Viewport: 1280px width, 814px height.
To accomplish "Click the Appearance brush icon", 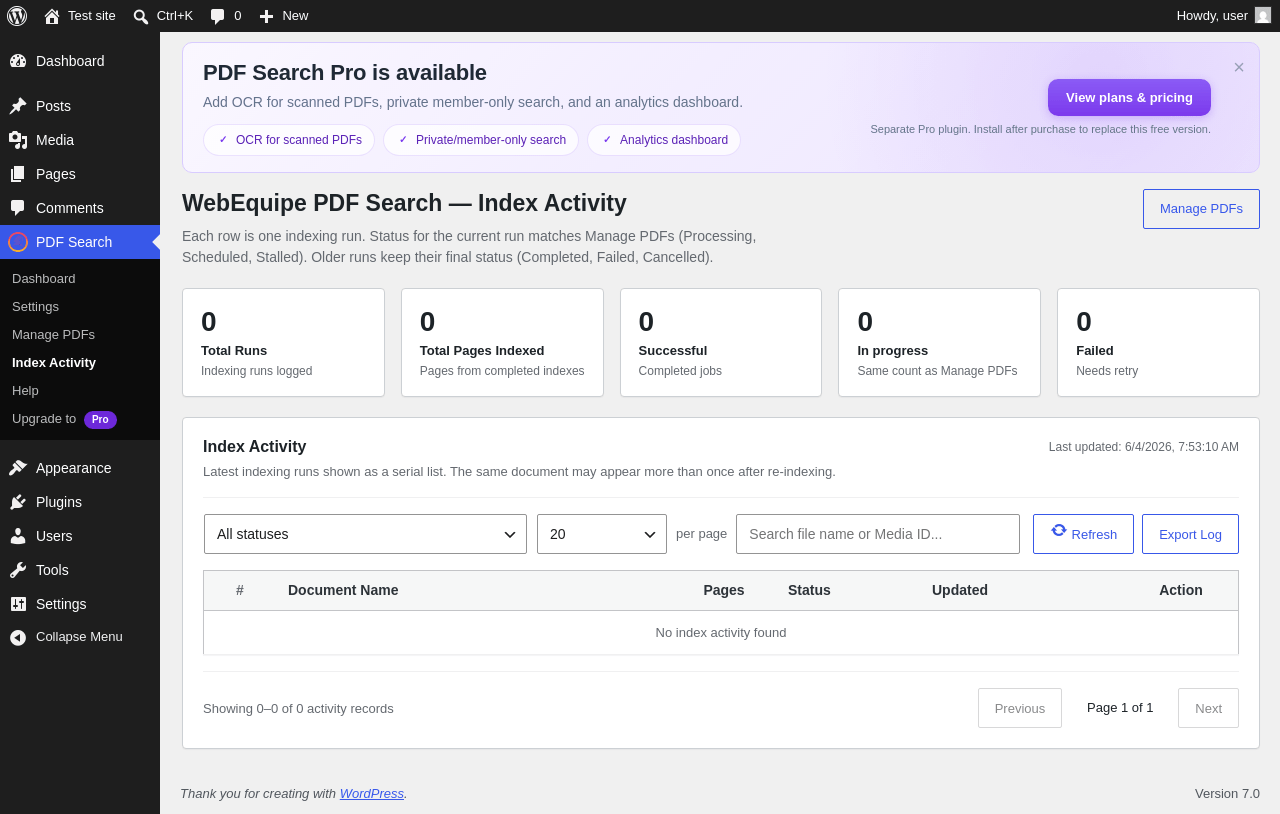I will 18,468.
